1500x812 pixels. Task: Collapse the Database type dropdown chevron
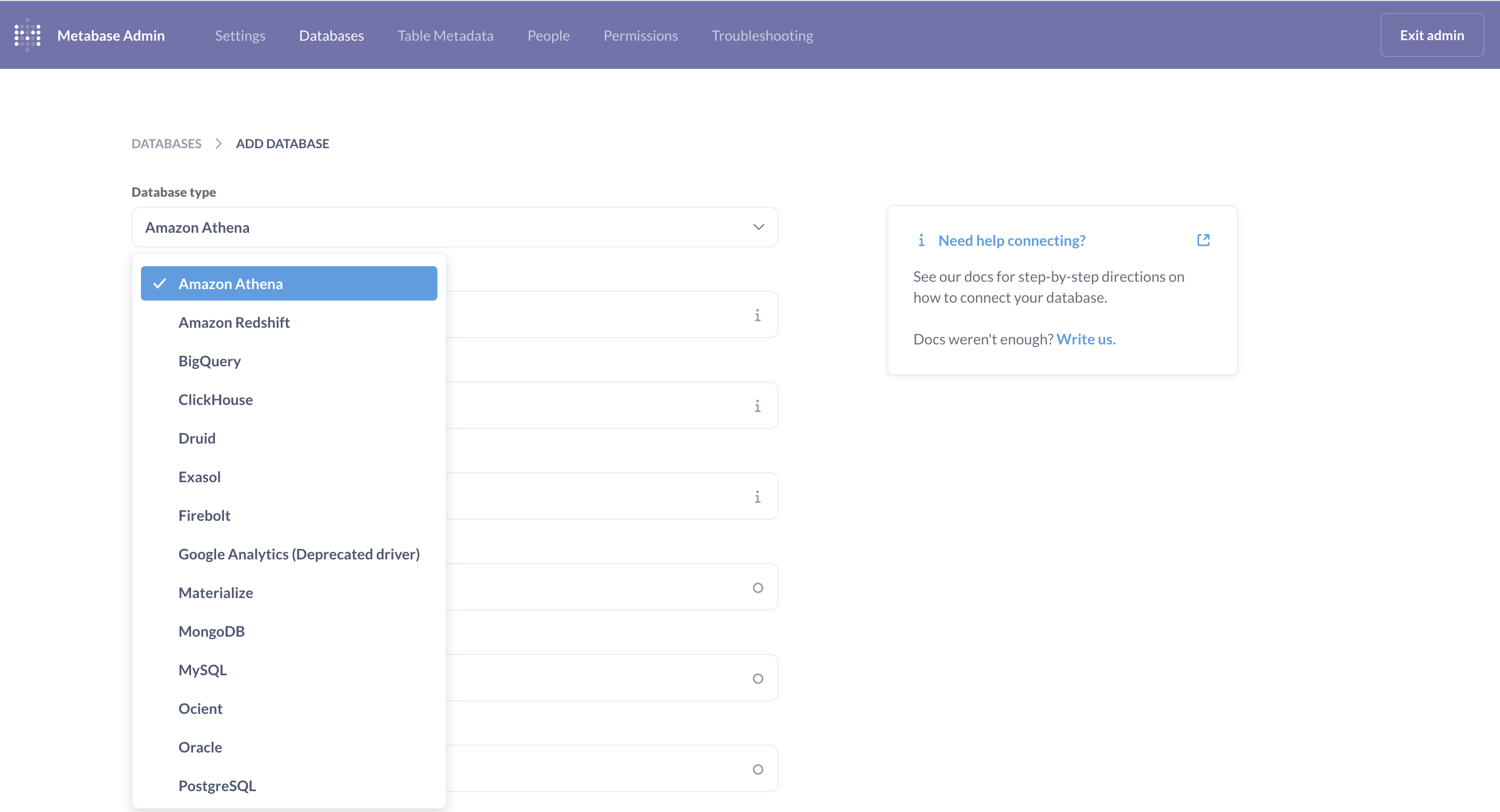click(x=758, y=227)
